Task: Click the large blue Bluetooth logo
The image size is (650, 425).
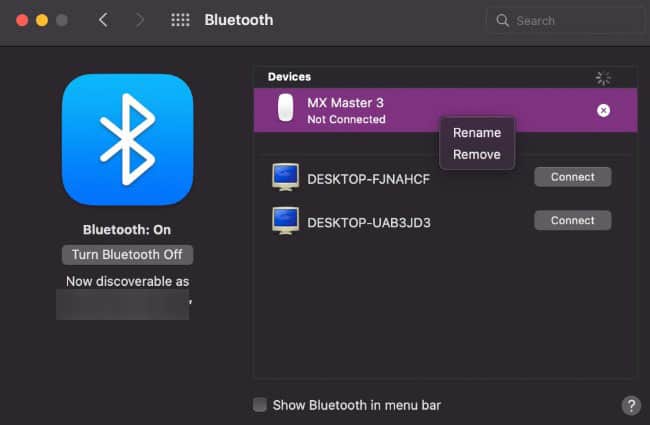Action: [x=127, y=139]
